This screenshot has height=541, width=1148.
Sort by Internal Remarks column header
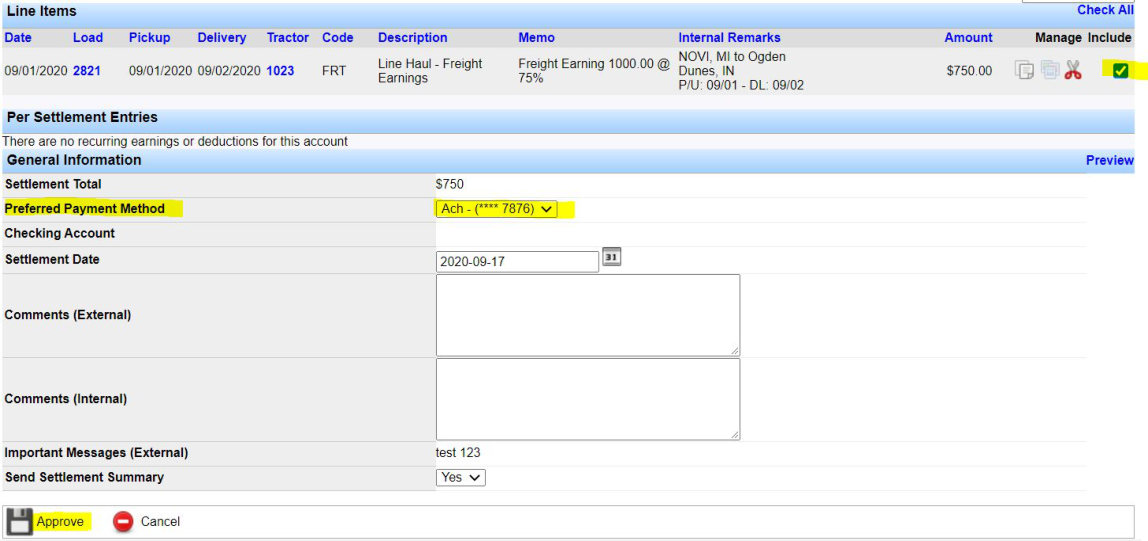pyautogui.click(x=729, y=37)
